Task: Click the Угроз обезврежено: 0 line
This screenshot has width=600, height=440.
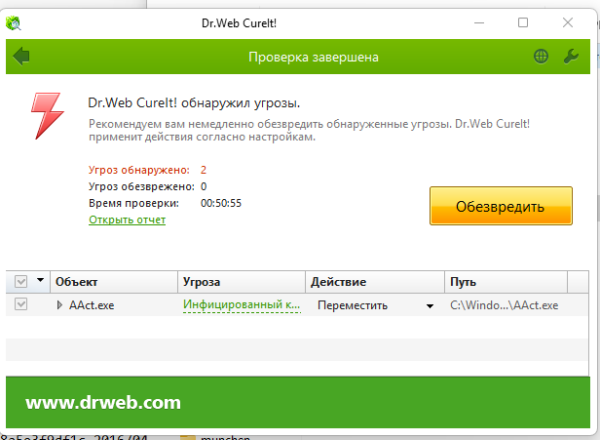Action: 147,186
